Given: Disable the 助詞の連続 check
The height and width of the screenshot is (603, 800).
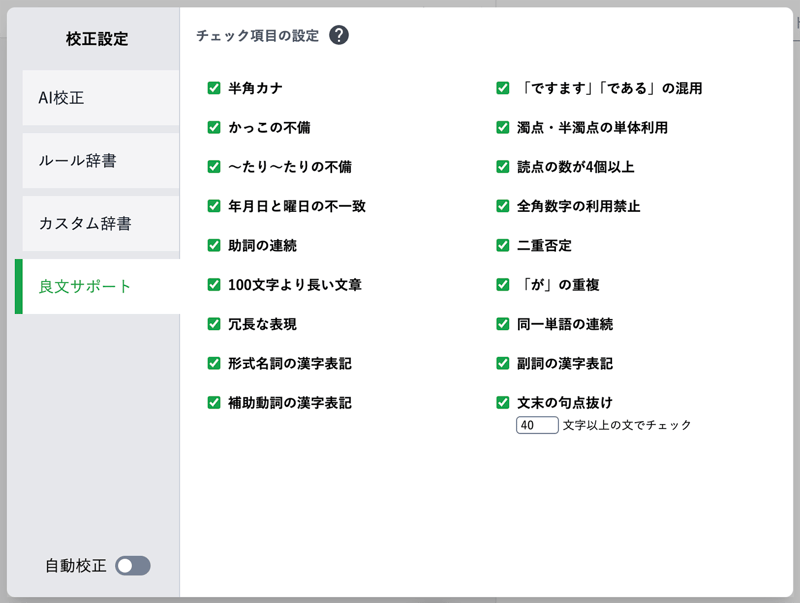Looking at the screenshot, I should click(x=214, y=245).
